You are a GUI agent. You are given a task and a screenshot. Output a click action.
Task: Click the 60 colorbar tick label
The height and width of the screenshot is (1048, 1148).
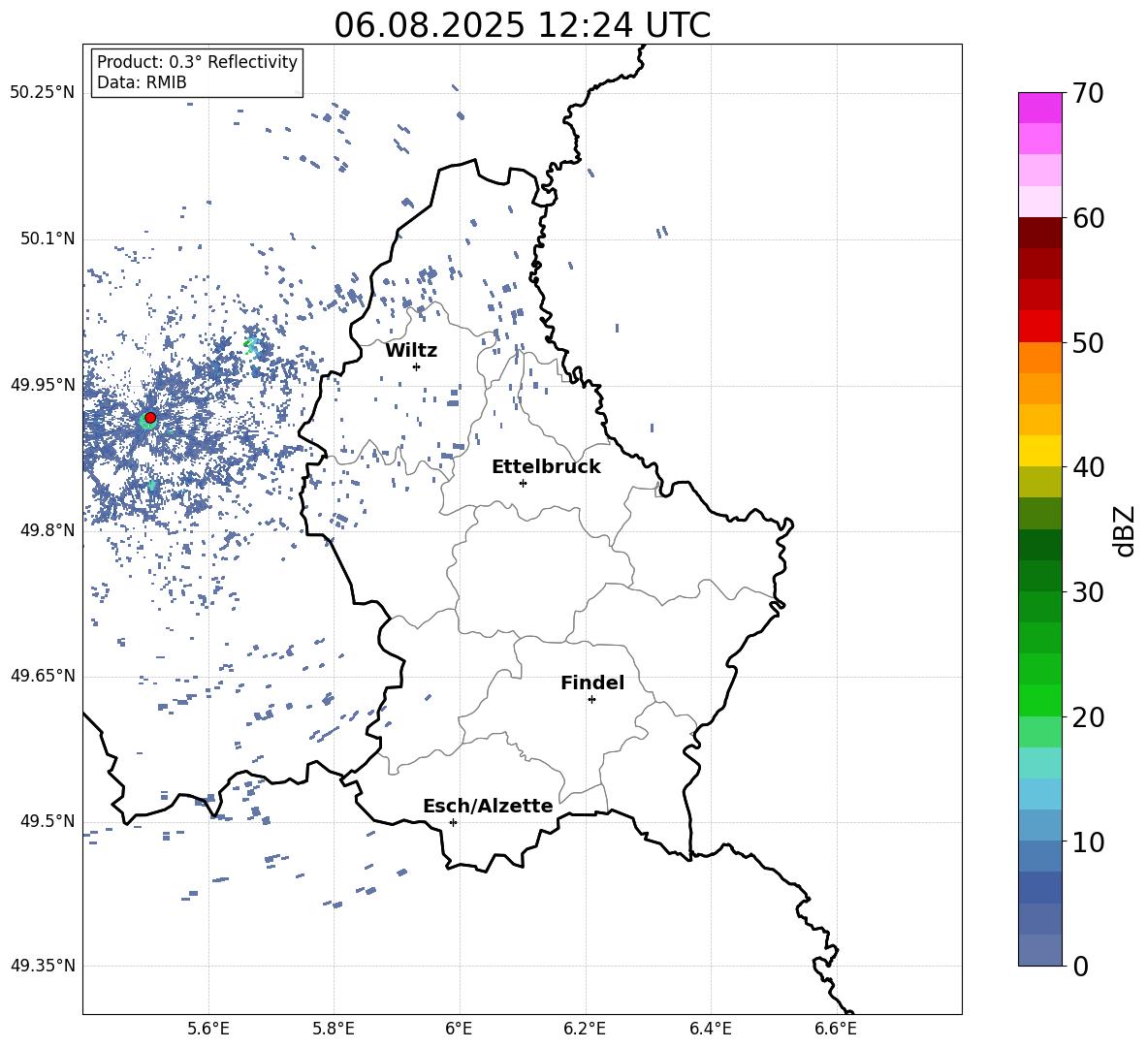[1088, 218]
